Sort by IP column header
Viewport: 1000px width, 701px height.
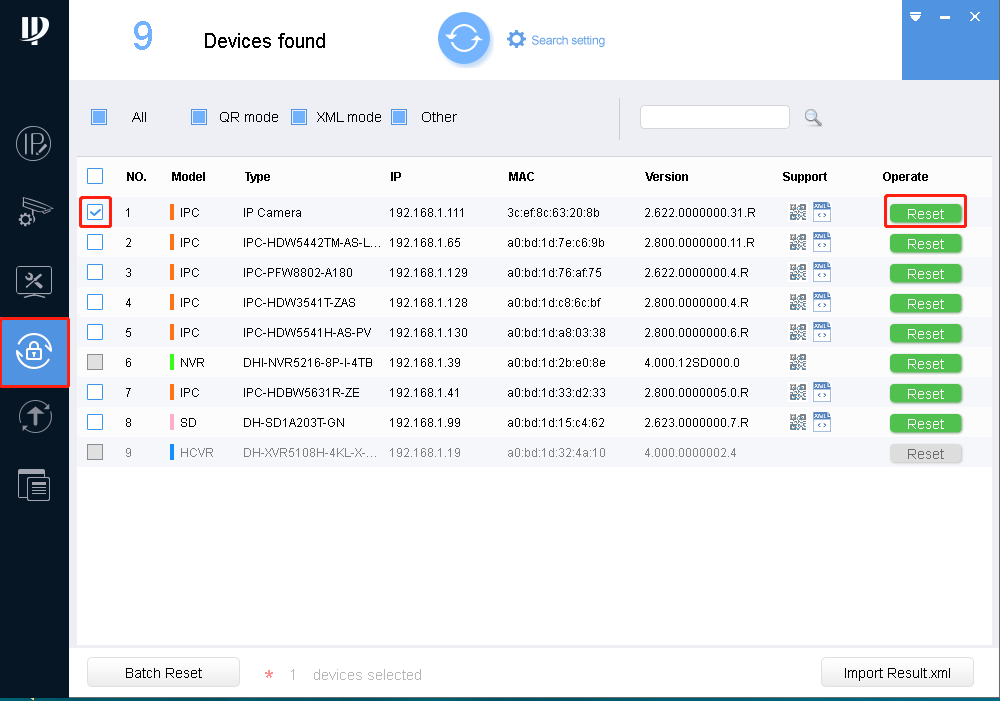(x=395, y=177)
